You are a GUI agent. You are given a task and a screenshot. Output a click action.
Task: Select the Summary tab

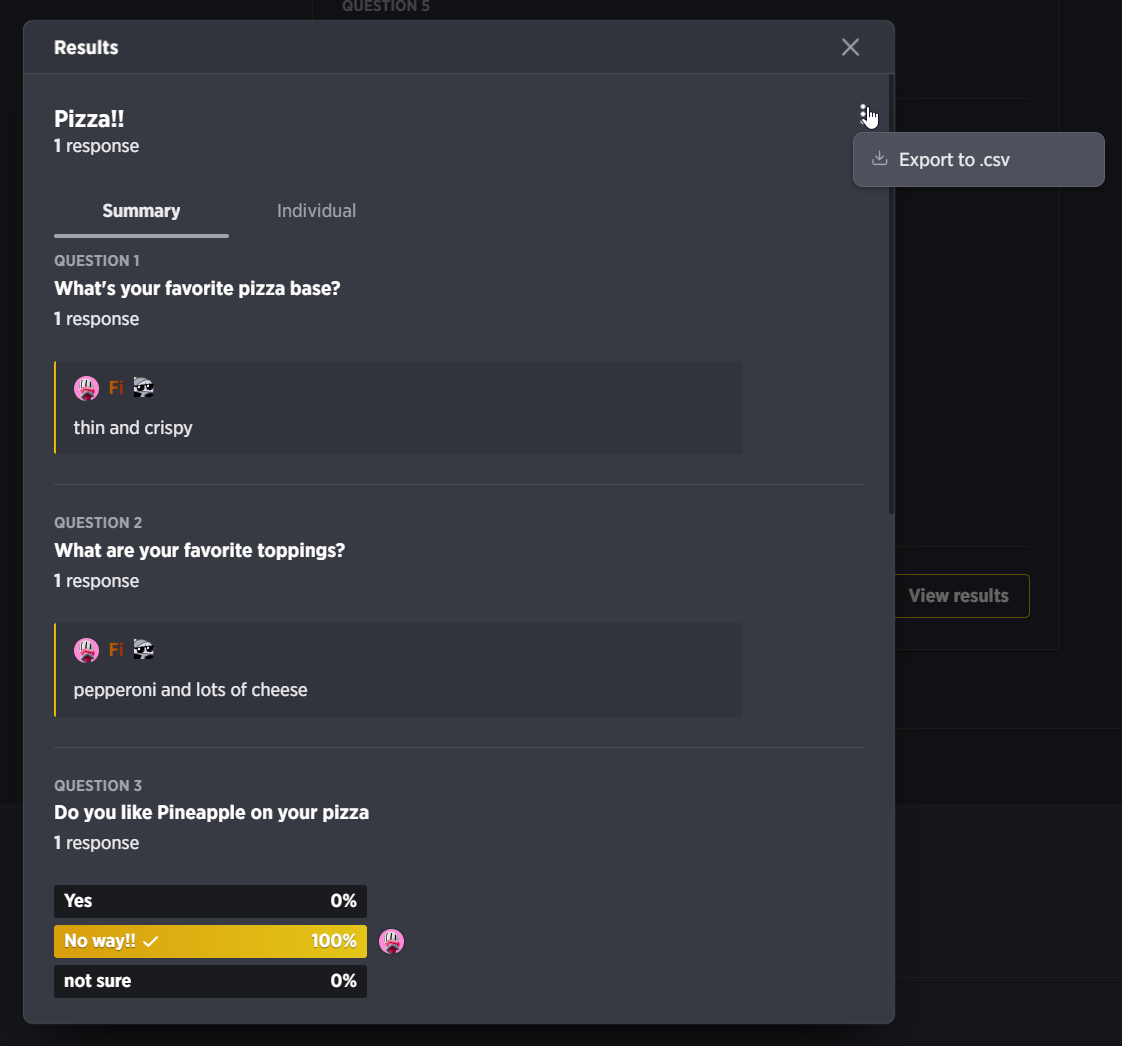coord(141,211)
